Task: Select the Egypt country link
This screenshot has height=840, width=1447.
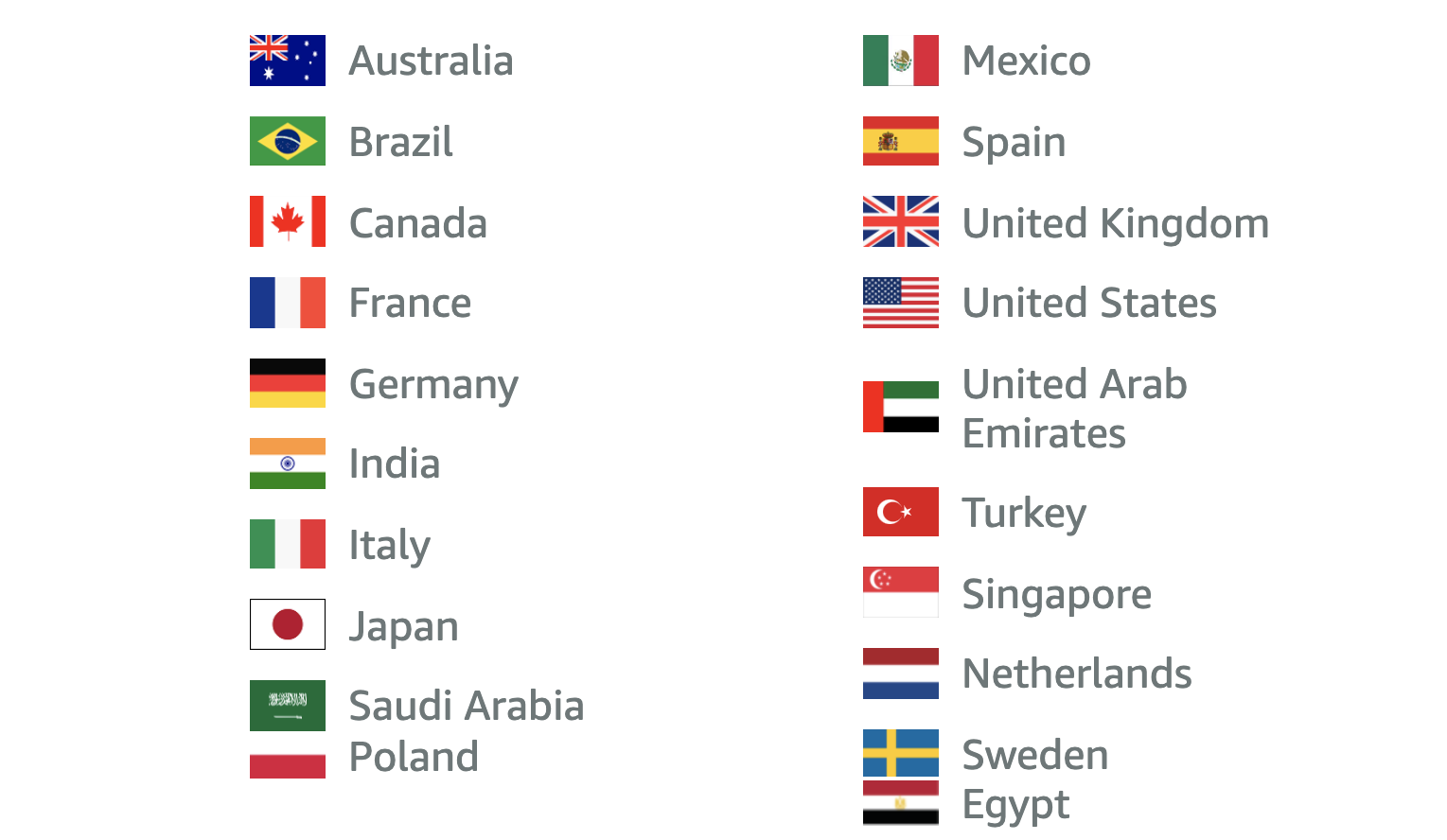Action: [1015, 806]
